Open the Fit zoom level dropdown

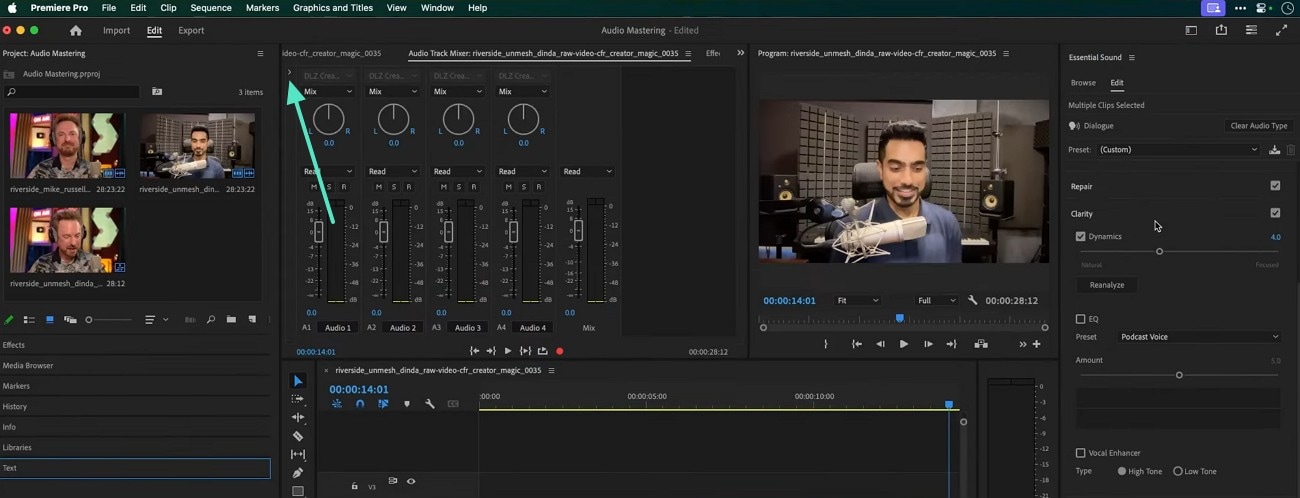click(x=857, y=300)
